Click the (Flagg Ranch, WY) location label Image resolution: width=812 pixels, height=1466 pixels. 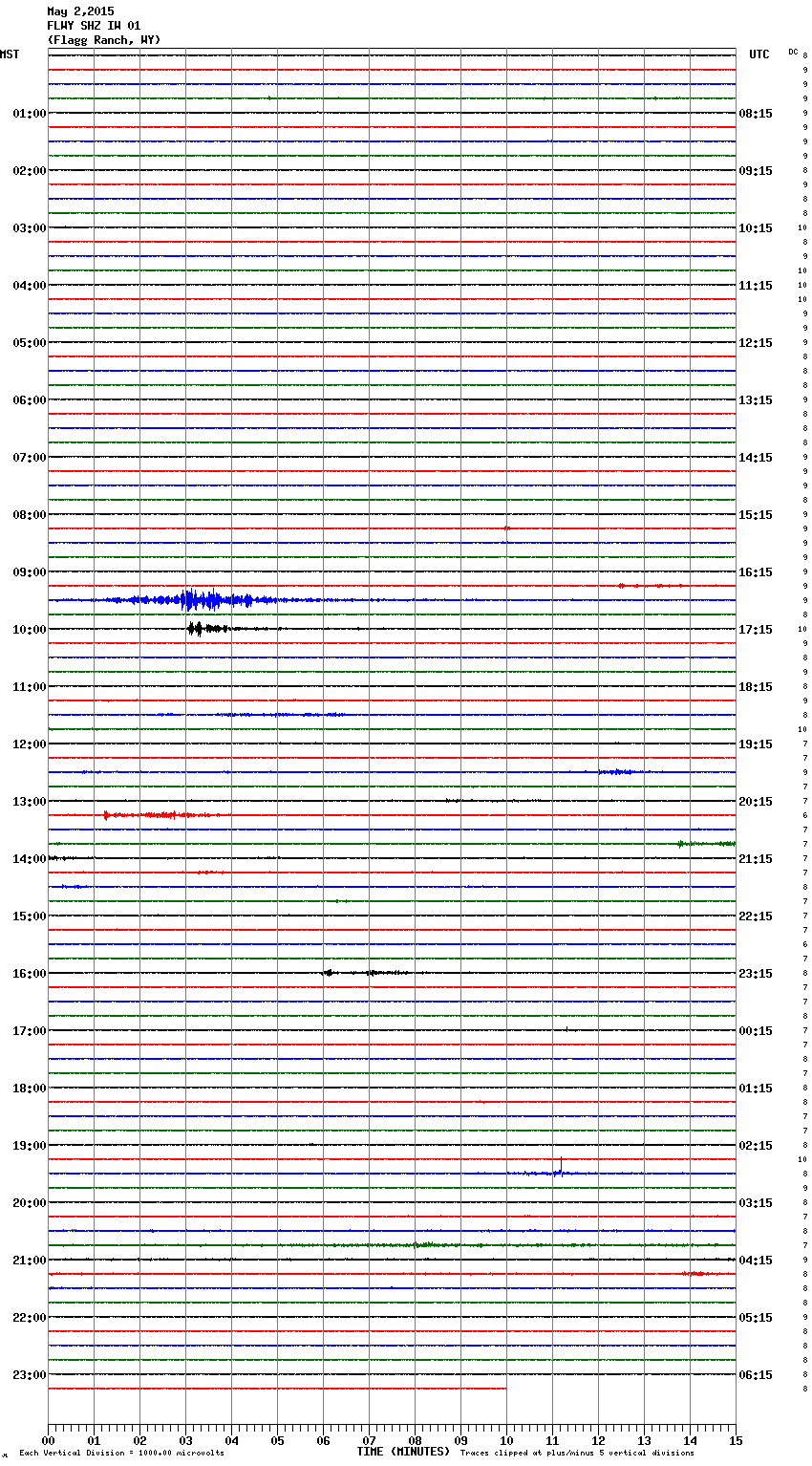pyautogui.click(x=104, y=40)
